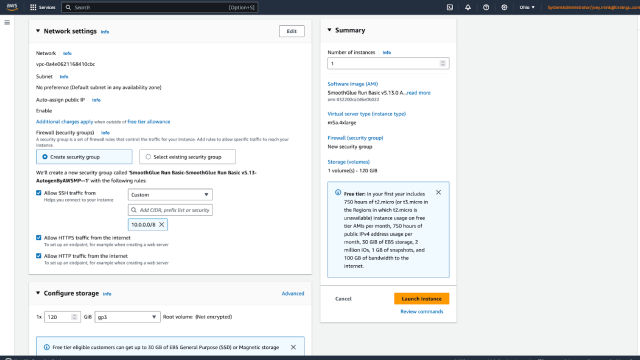Toggle Allow HTTPS traffic from the internet

tap(39, 238)
